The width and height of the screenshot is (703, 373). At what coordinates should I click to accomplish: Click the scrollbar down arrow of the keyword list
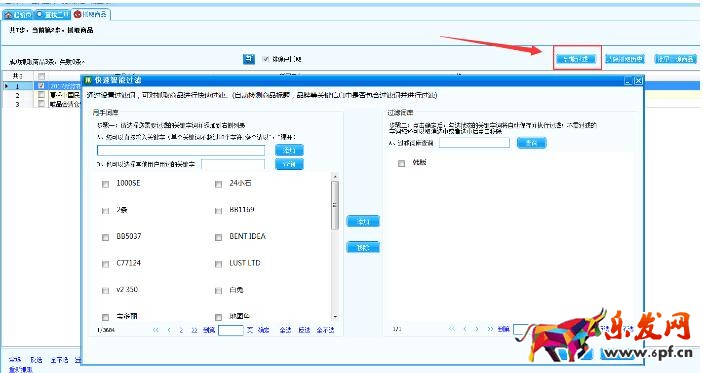335,317
